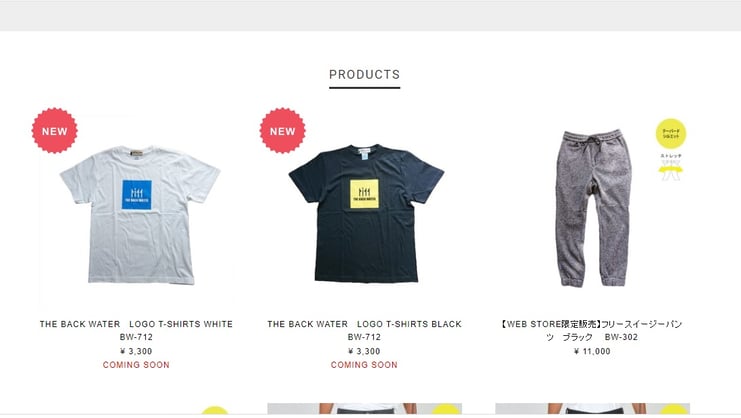Click COMING SOON under black t-shirt
Viewport: 741px width, 418px height.
click(364, 365)
